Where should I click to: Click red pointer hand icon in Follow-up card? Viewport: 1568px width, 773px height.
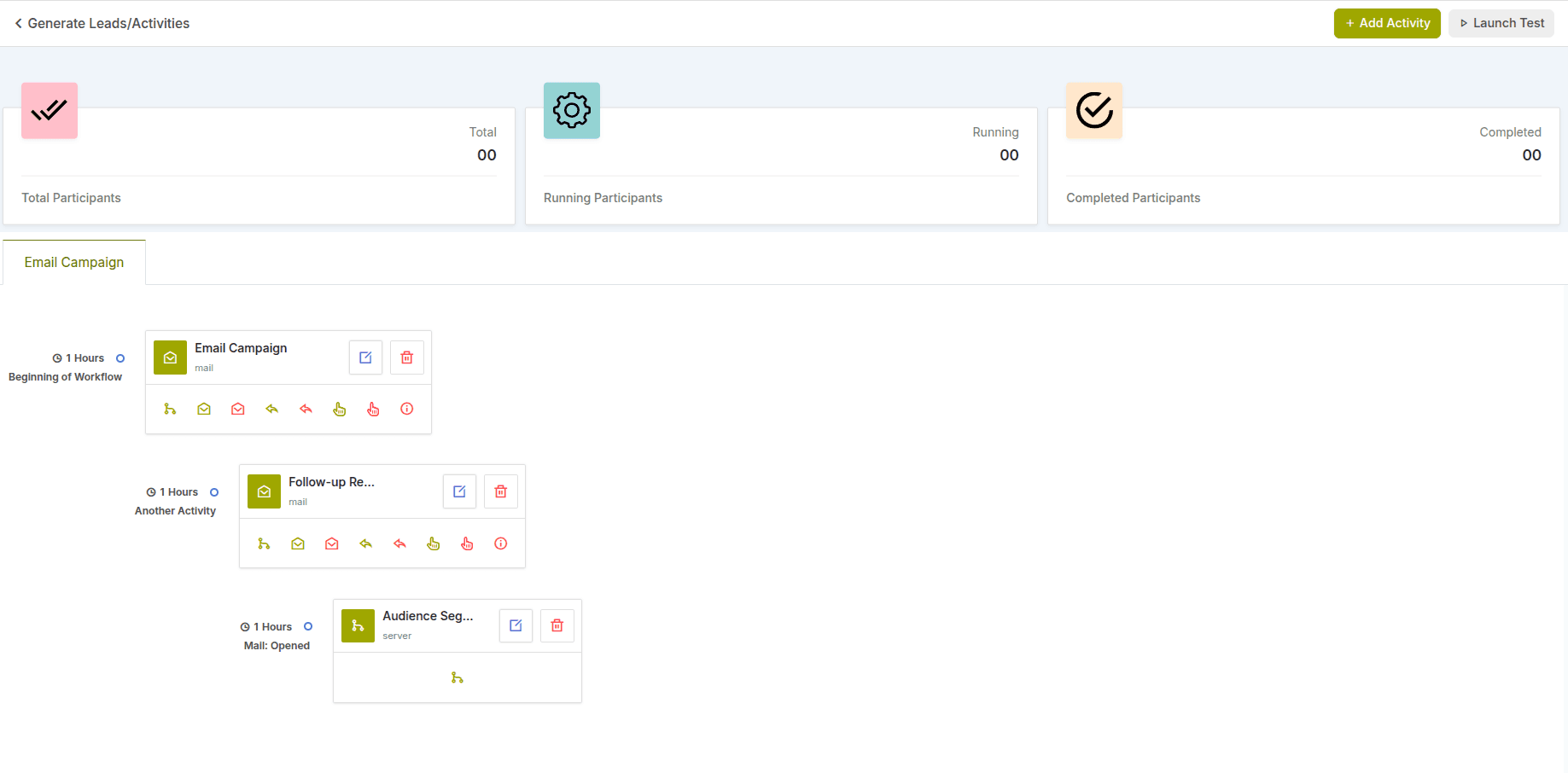467,543
